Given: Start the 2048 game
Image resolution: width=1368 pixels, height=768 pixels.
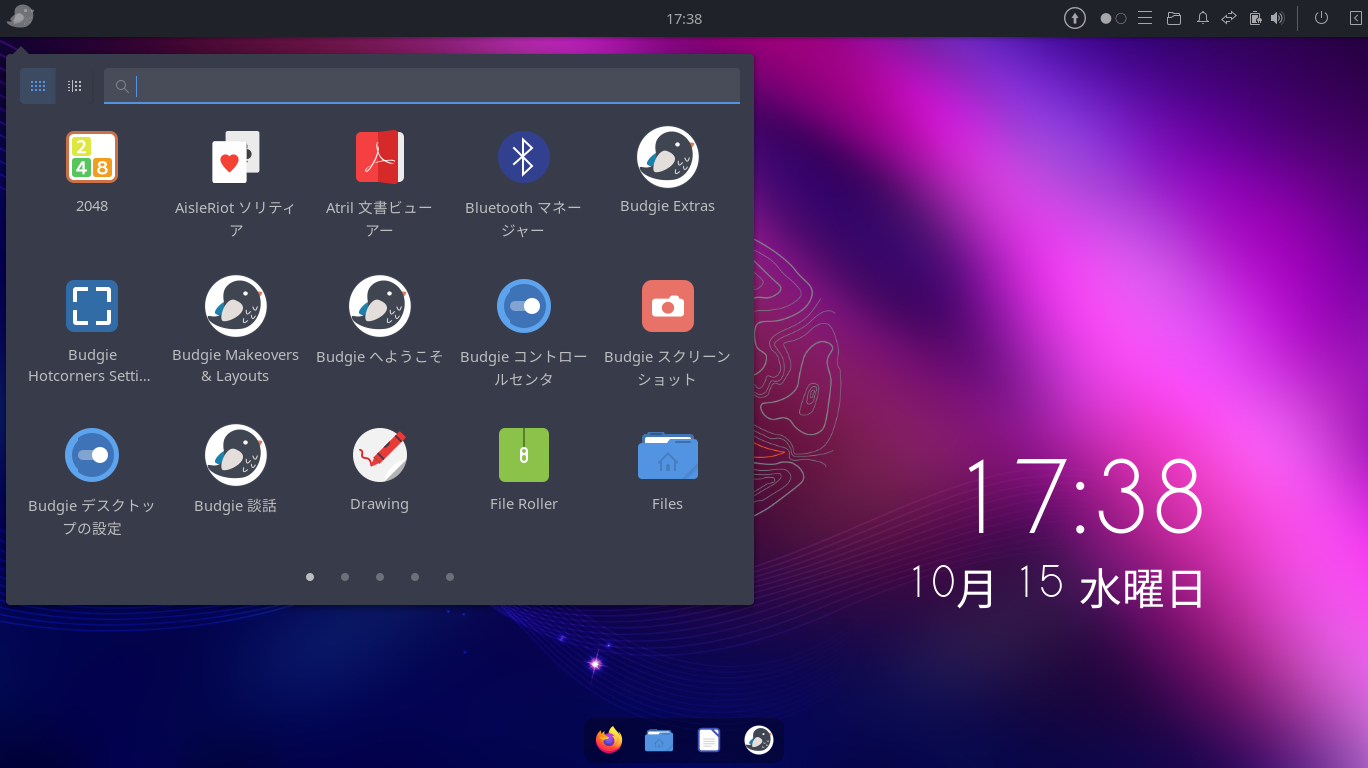Looking at the screenshot, I should 91,157.
